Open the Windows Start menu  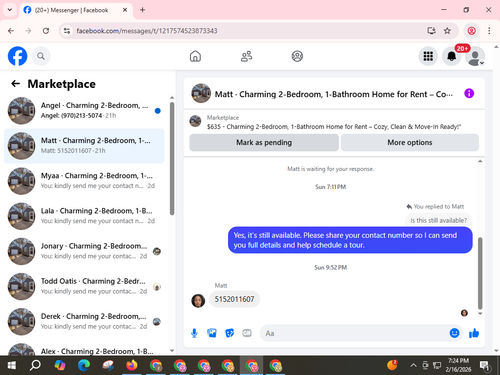[x=11, y=365]
